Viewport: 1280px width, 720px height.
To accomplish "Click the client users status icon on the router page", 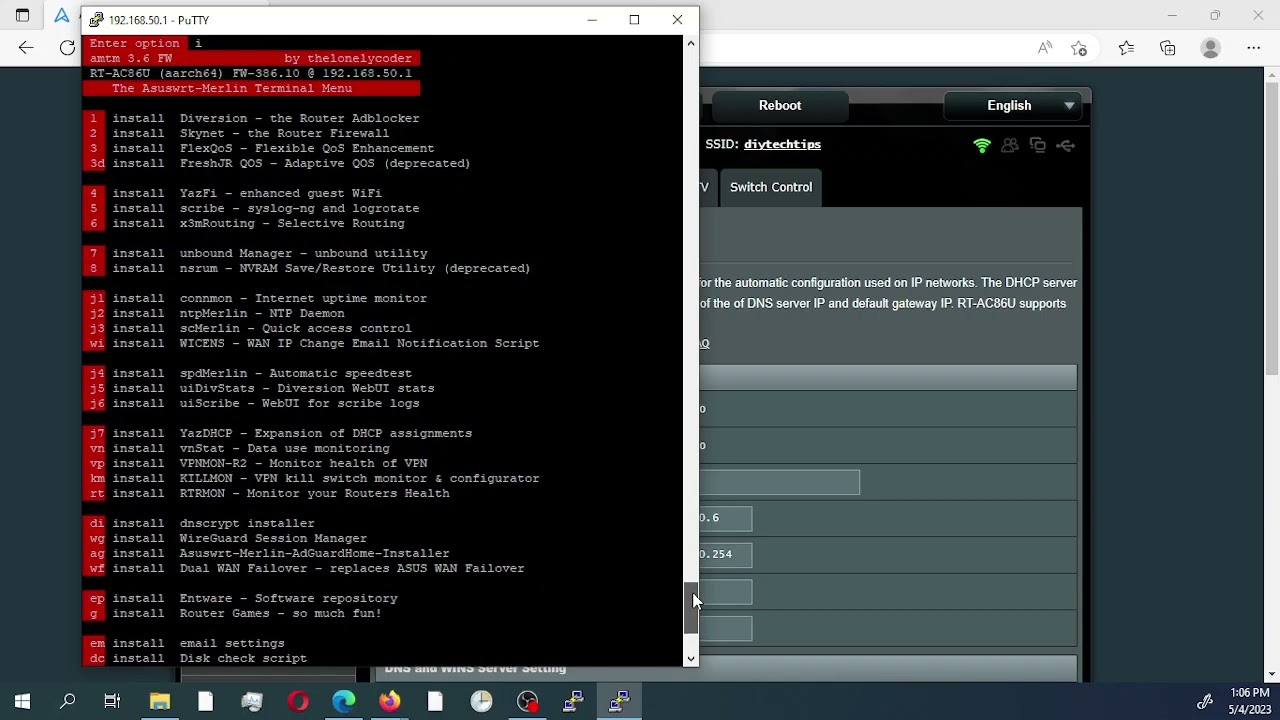I will 1010,146.
